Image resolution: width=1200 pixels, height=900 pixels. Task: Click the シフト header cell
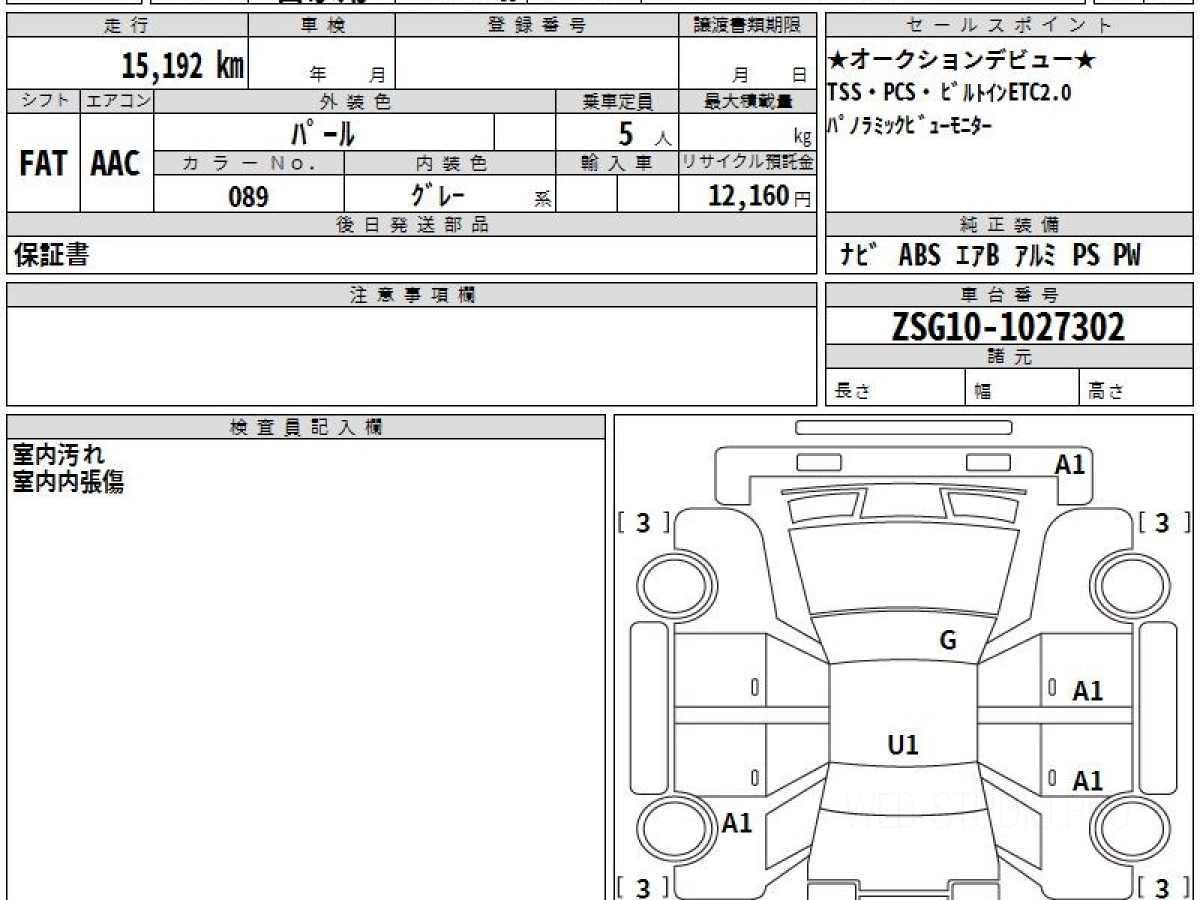coord(43,101)
